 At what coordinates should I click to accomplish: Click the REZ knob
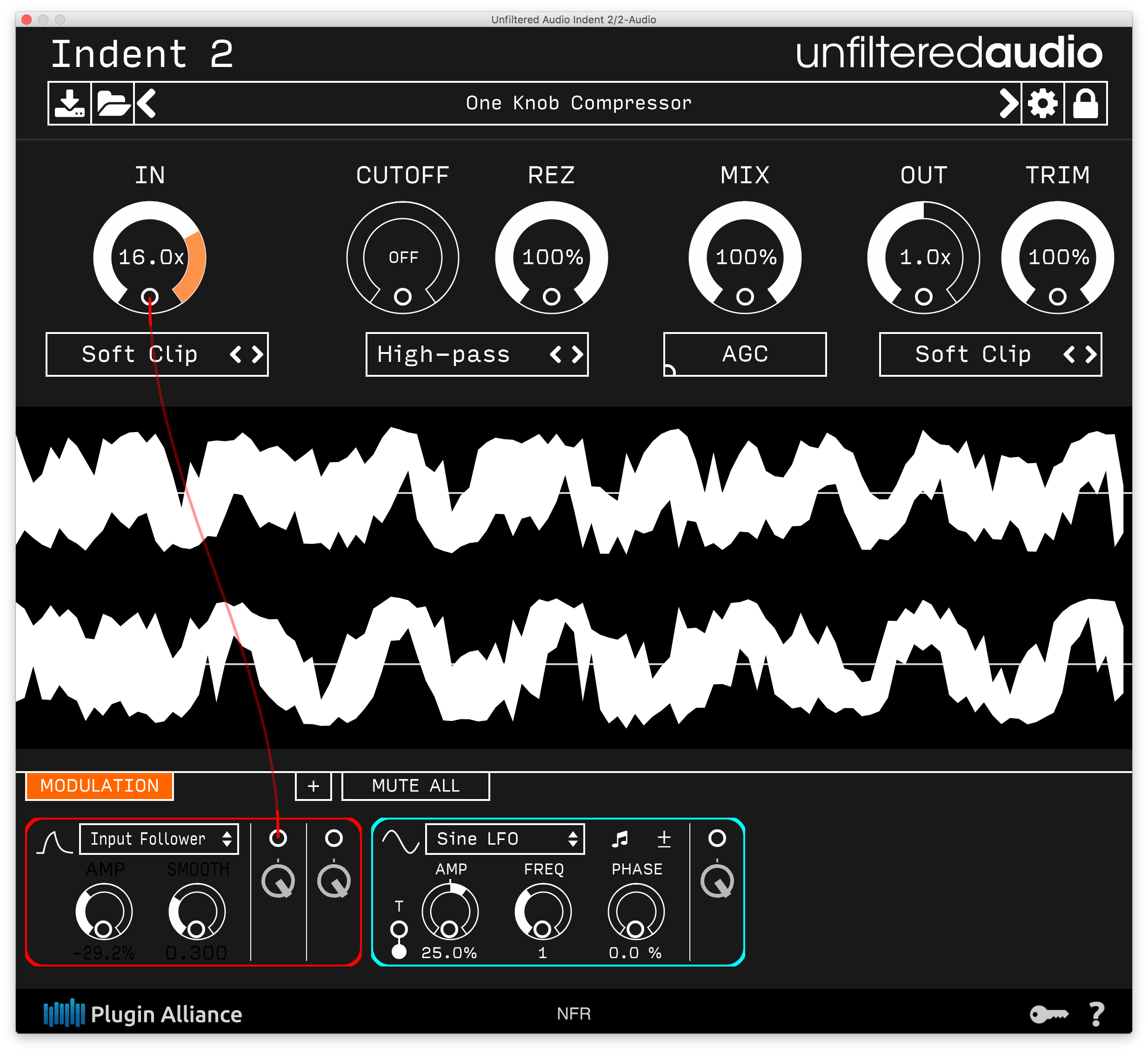552,257
